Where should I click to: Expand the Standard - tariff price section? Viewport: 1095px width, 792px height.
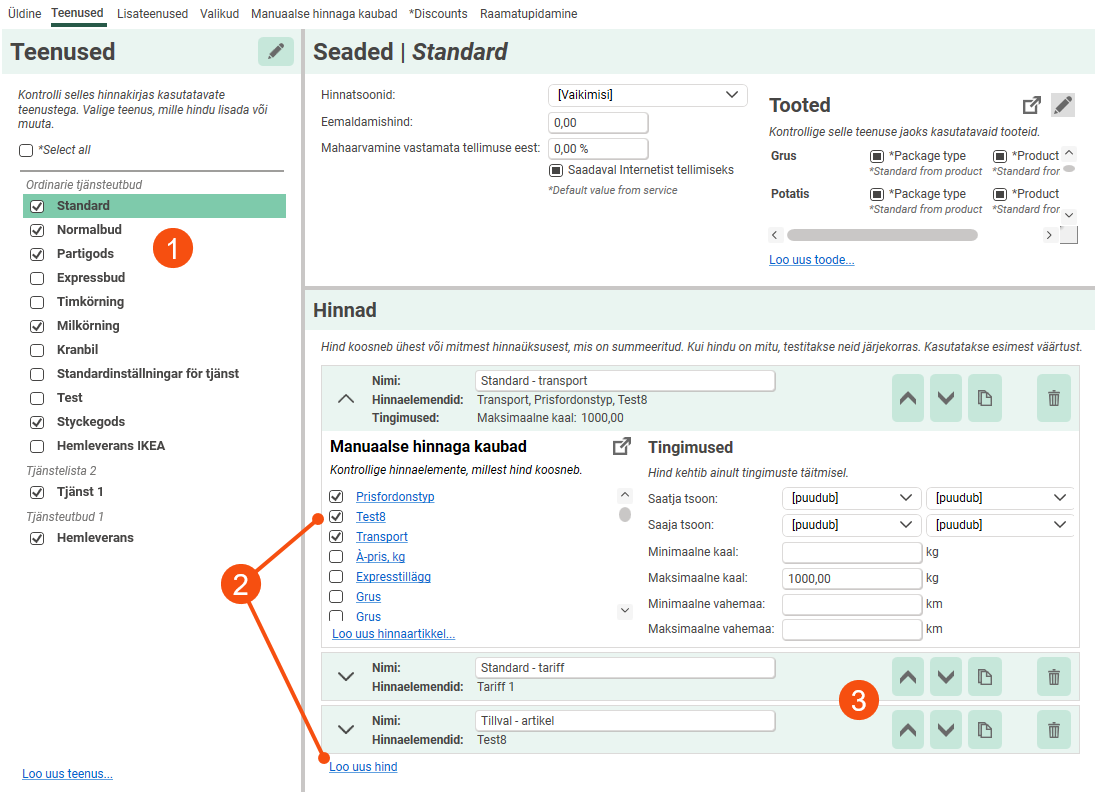(x=346, y=677)
